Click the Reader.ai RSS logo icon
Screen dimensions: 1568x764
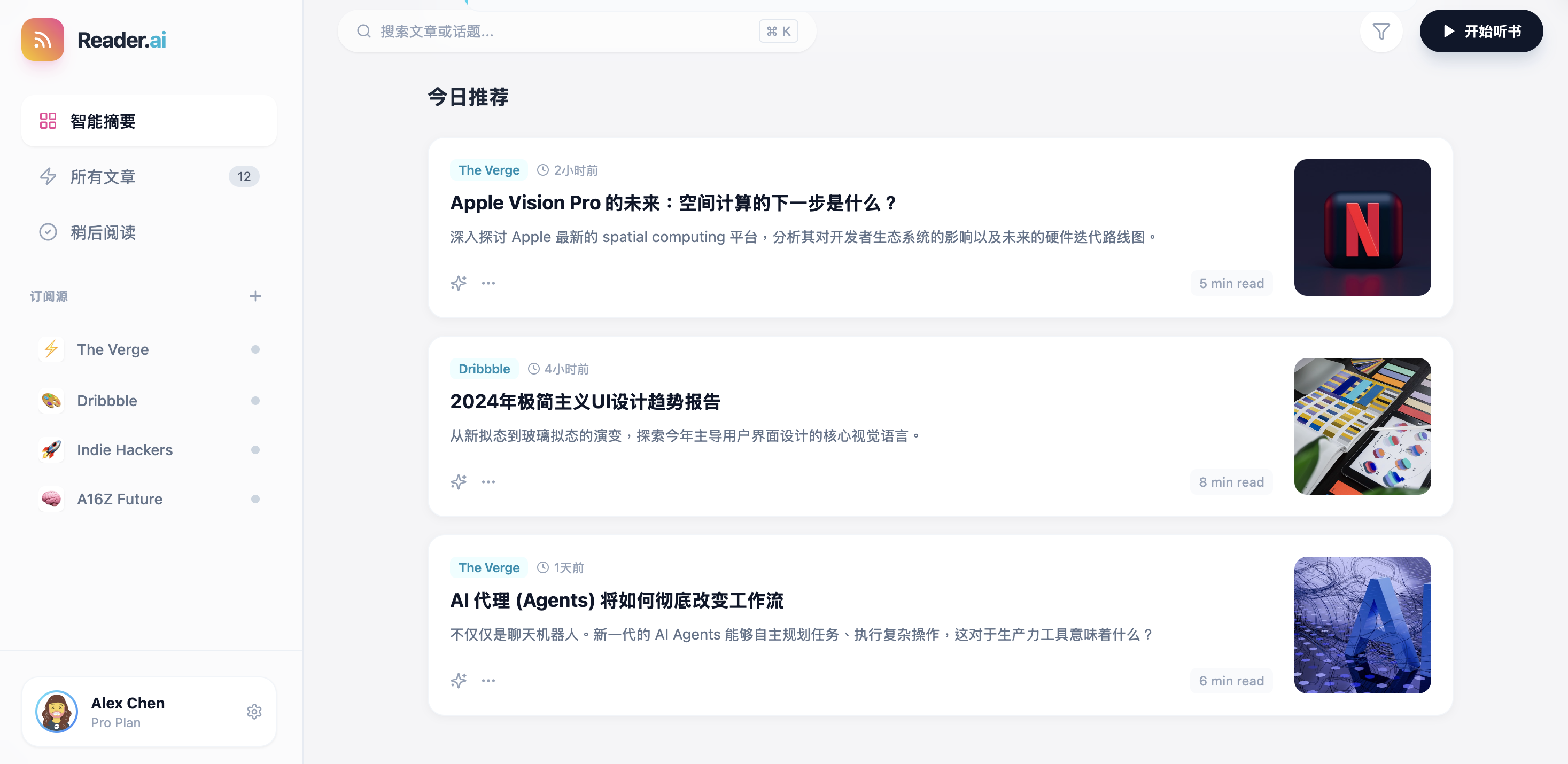[43, 40]
